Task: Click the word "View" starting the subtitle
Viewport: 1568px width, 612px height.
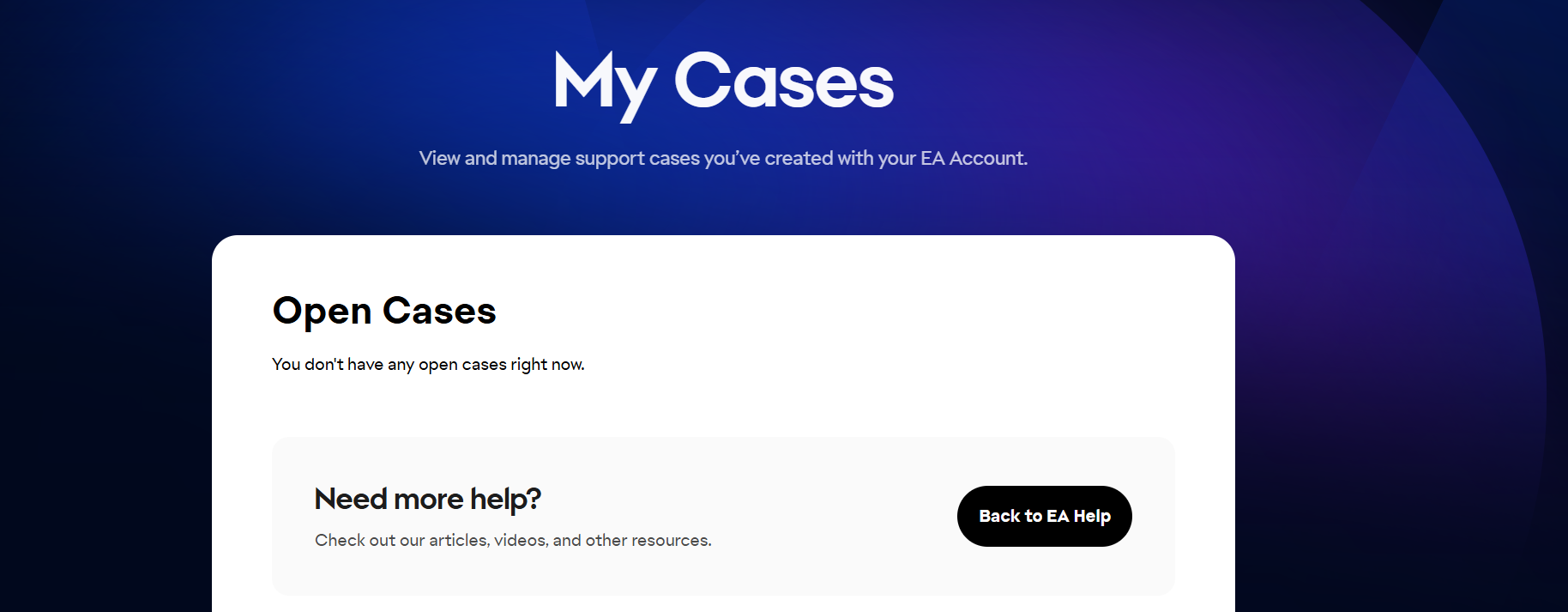Action: pos(439,158)
